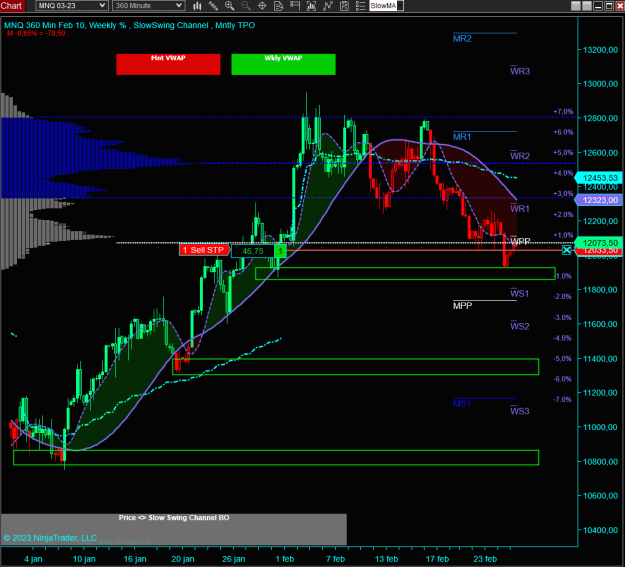Open the bar style chart icon
625x567 pixels.
click(197, 6)
